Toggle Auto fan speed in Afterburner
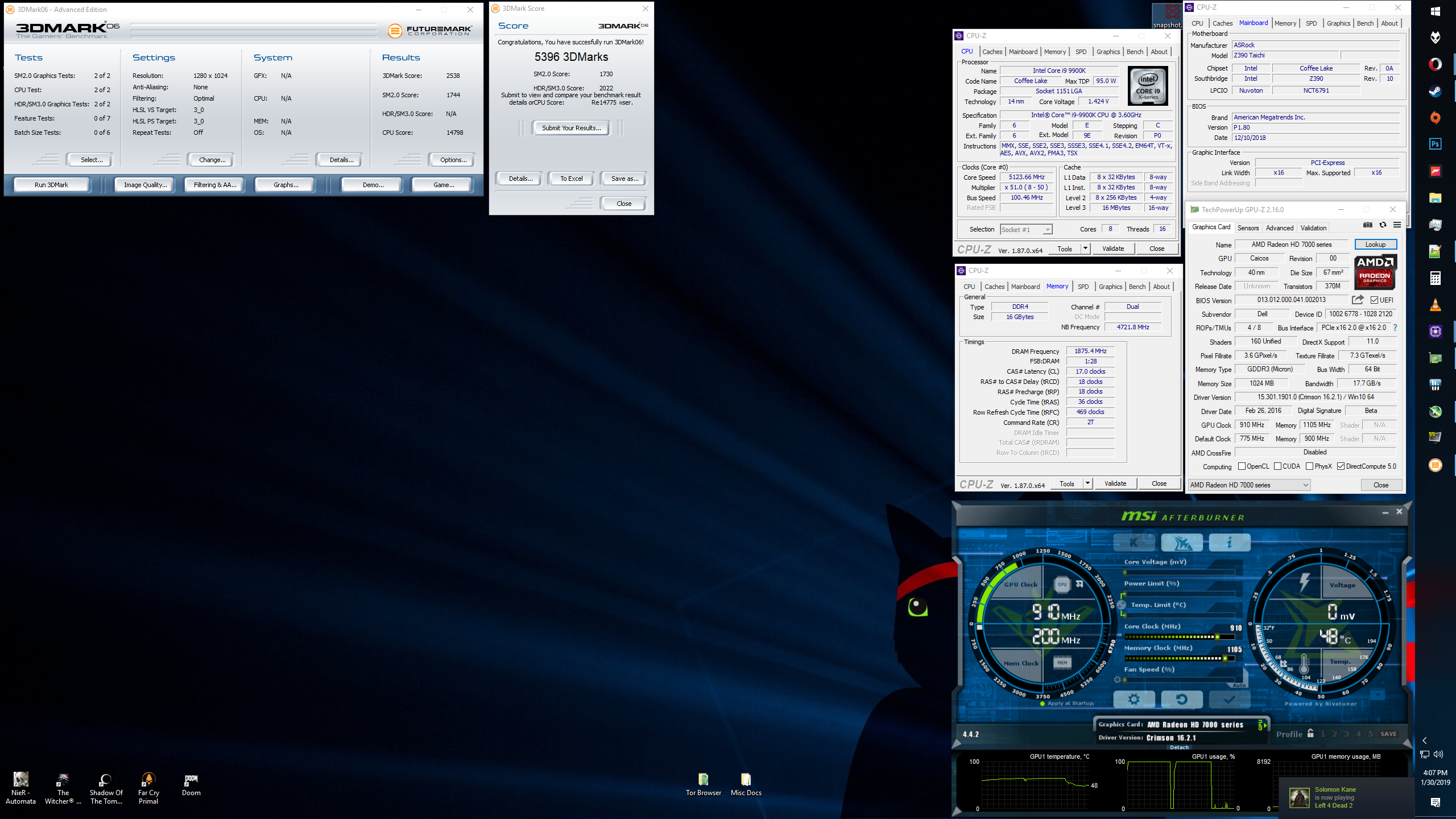The height and width of the screenshot is (819, 1456). click(1239, 685)
